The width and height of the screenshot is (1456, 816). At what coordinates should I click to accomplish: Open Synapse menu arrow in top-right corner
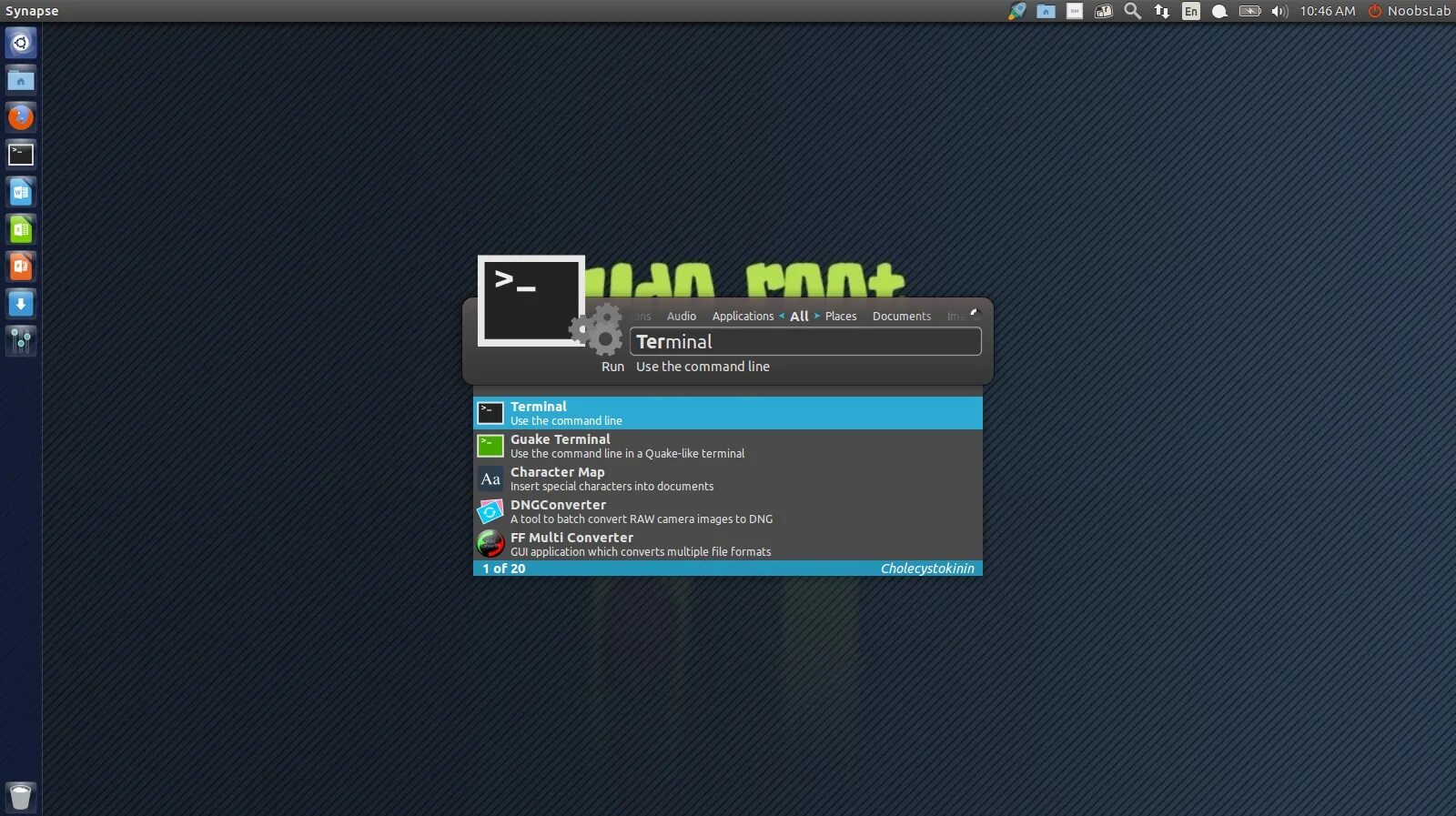pyautogui.click(x=974, y=312)
